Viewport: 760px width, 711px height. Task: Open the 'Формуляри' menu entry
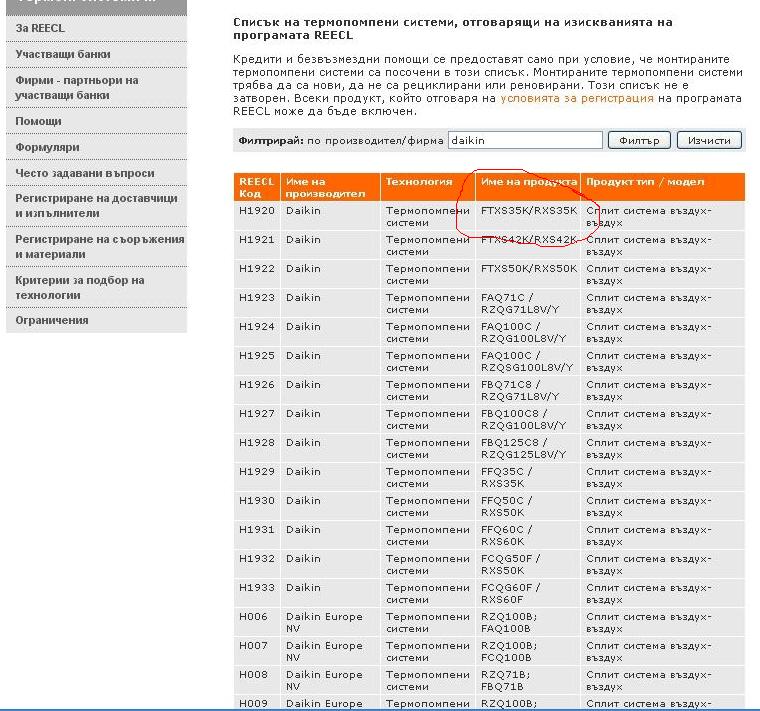point(47,147)
